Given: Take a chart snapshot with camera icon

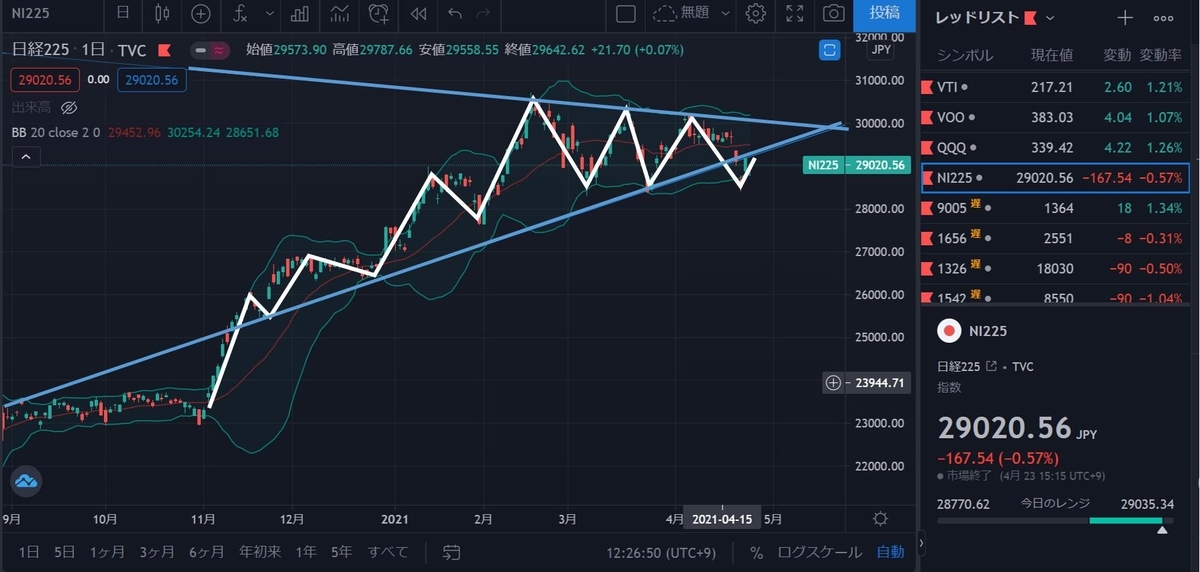Looking at the screenshot, I should tap(832, 14).
